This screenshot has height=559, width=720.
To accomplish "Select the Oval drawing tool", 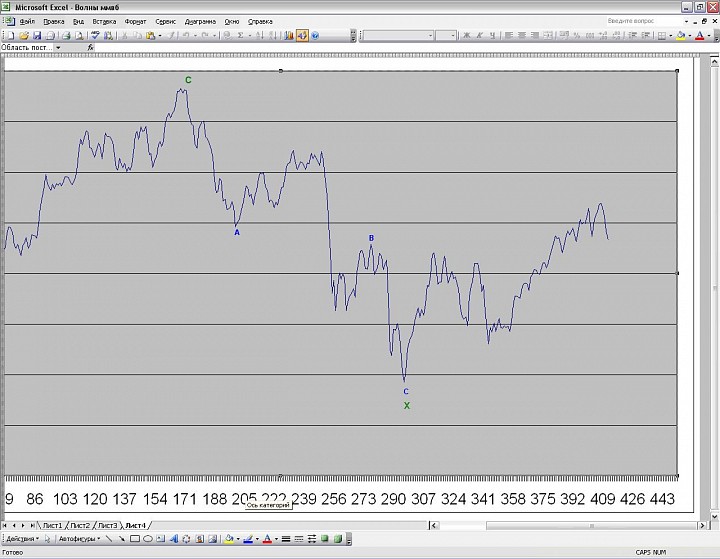I will [x=147, y=539].
